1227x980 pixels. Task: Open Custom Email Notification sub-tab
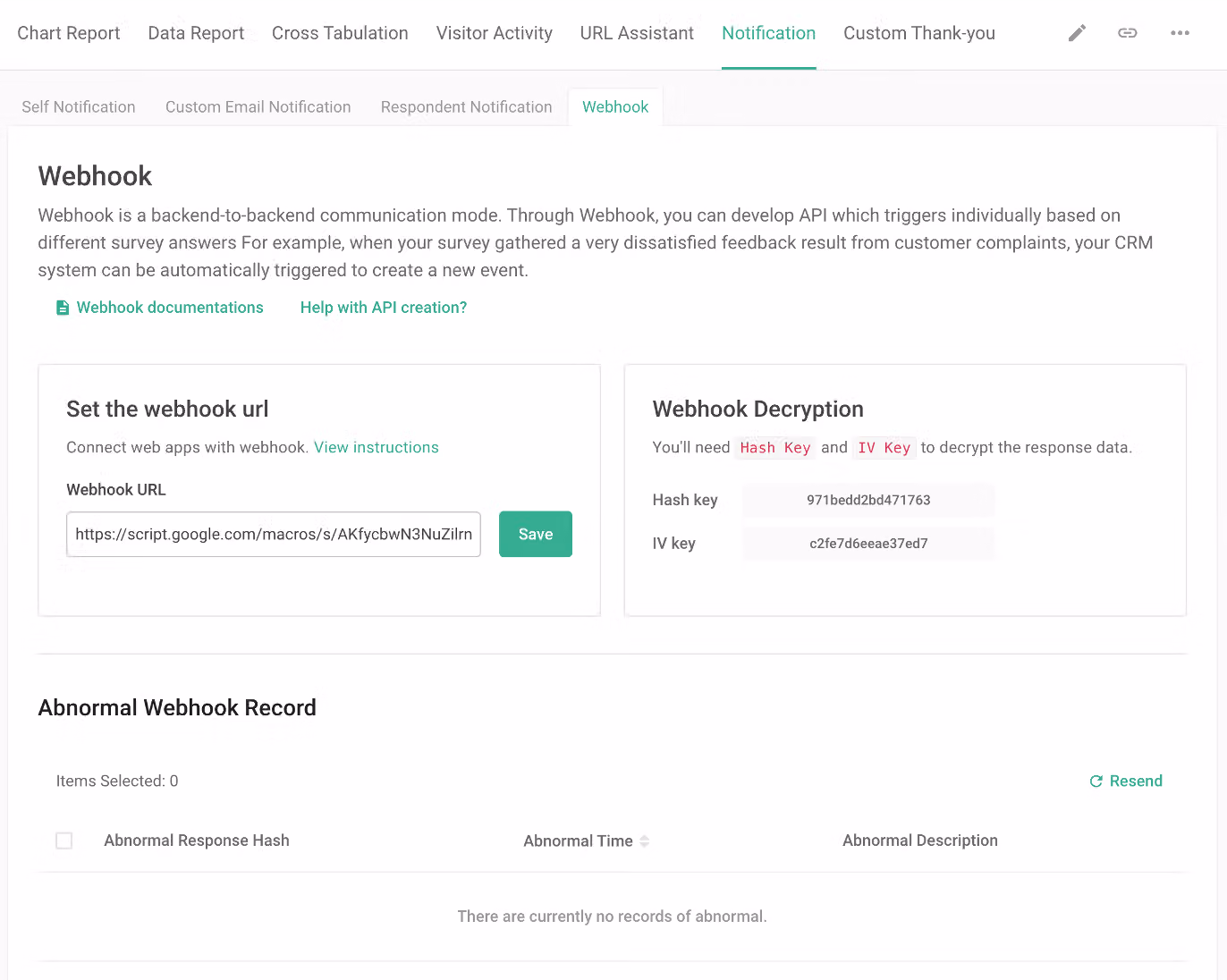coord(258,106)
